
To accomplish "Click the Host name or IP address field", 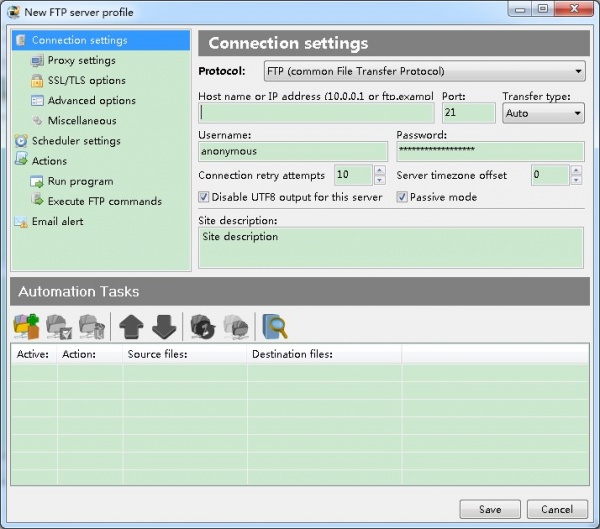I will pos(316,113).
